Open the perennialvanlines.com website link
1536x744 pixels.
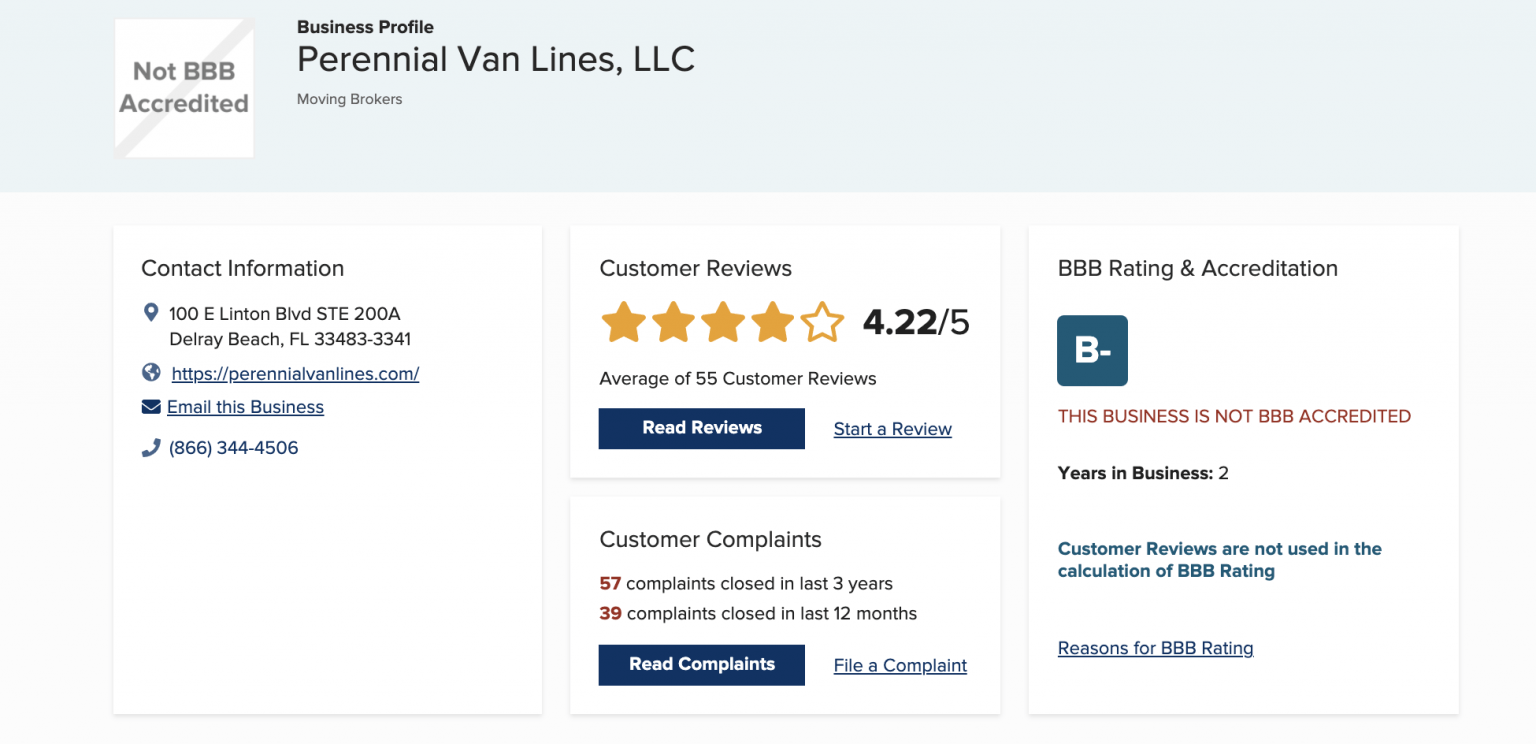click(295, 374)
